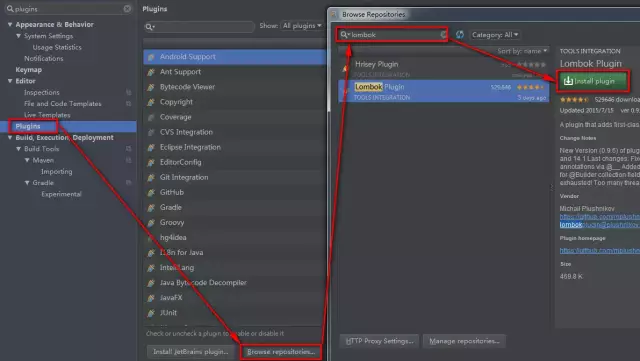This screenshot has height=361, width=640.
Task: Select Keymap in settings tree
Action: (x=29, y=70)
